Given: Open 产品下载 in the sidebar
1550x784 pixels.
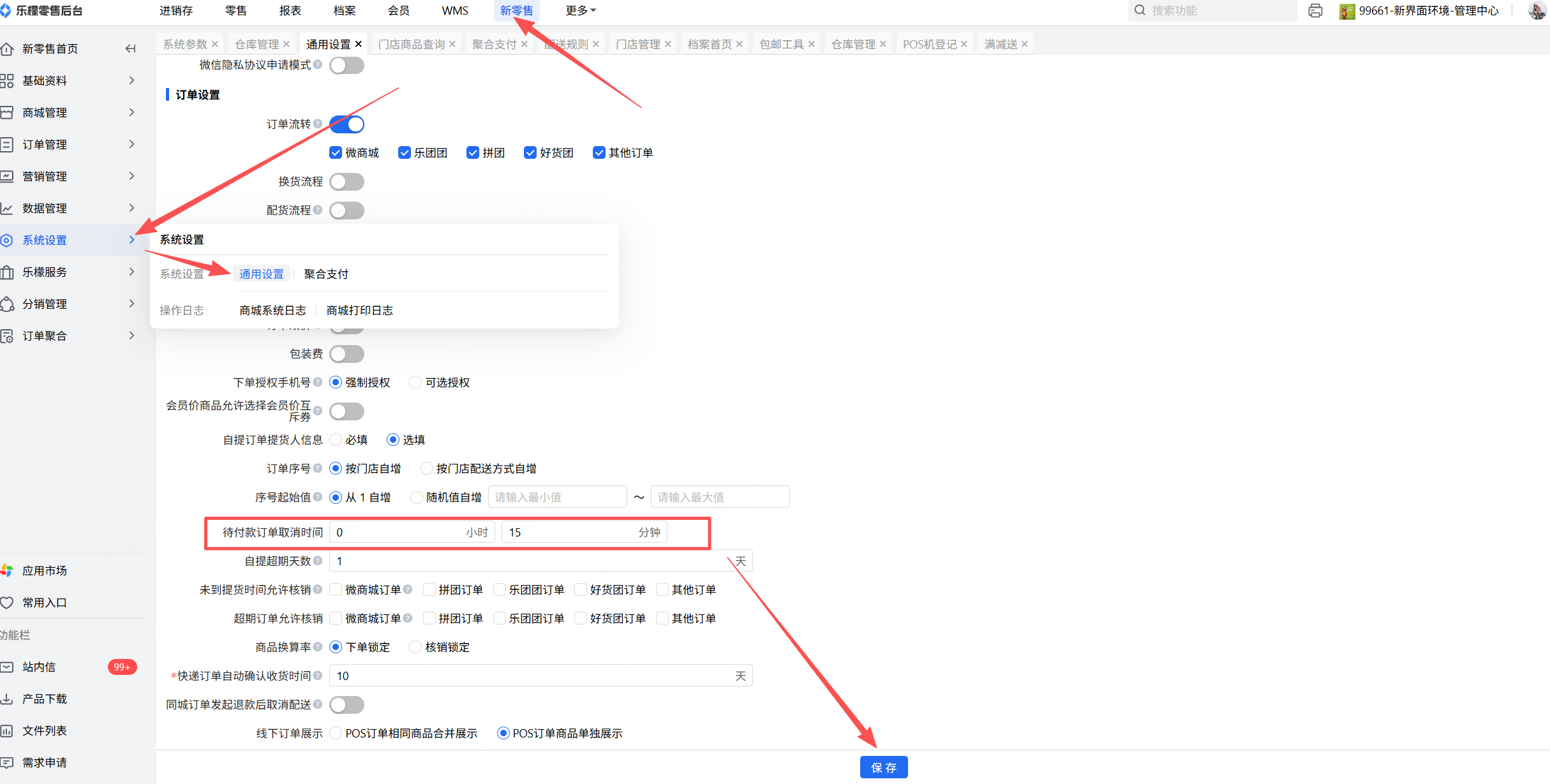Looking at the screenshot, I should coord(44,699).
